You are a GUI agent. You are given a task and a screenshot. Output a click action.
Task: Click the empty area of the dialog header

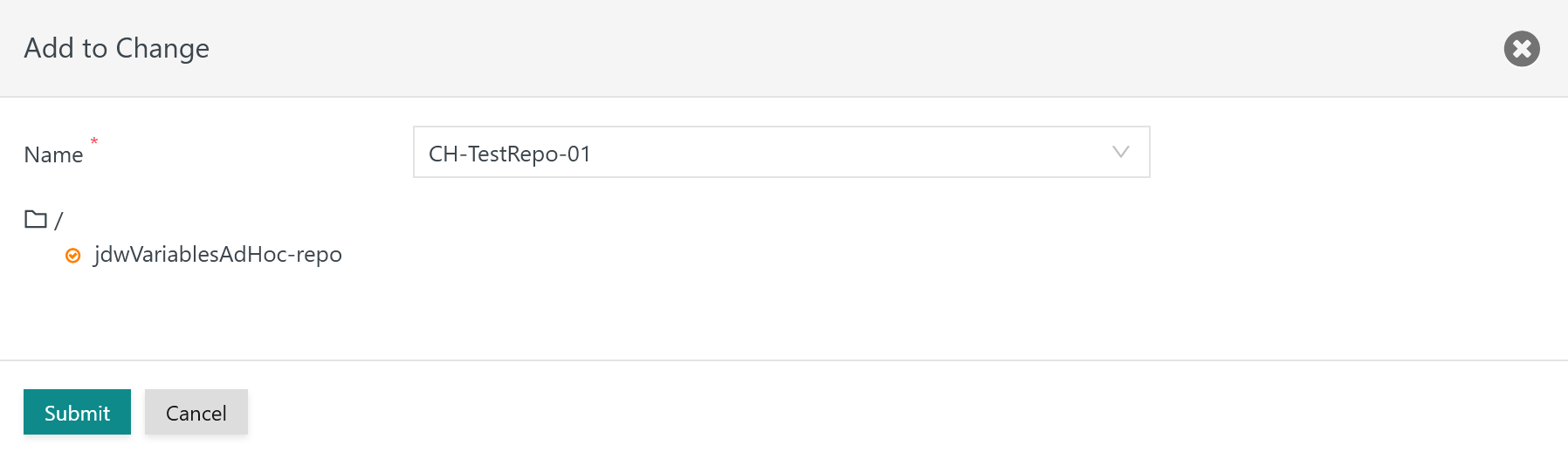coord(856,48)
